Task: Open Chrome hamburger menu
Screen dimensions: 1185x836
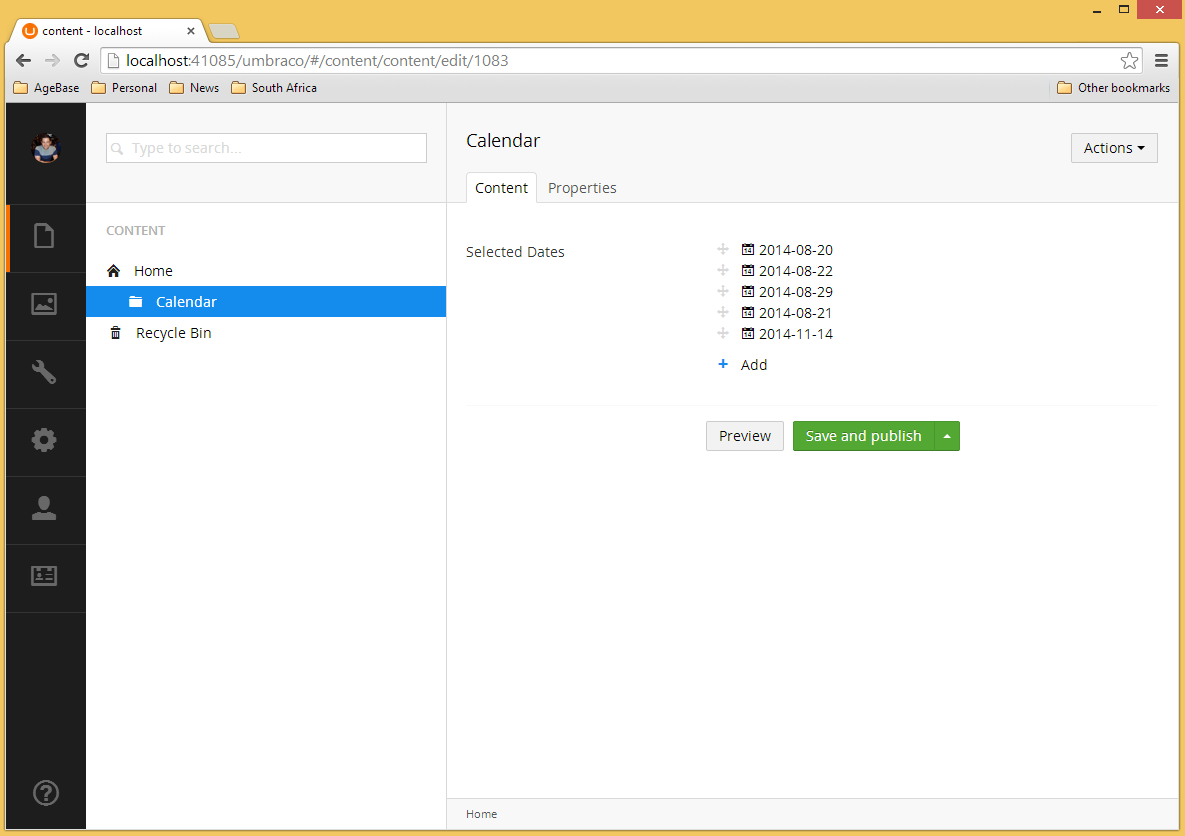Action: point(1162,60)
